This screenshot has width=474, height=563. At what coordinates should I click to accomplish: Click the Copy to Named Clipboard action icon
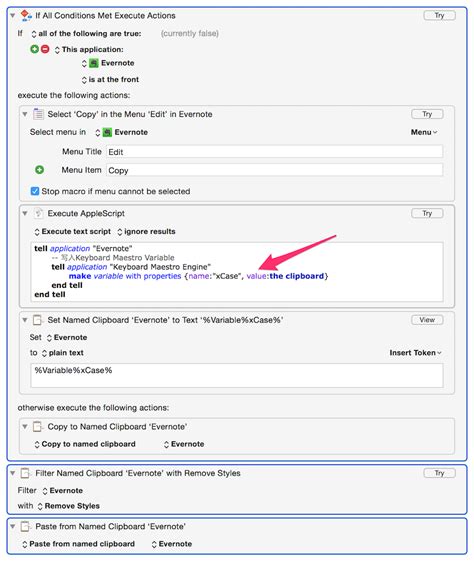[x=38, y=427]
